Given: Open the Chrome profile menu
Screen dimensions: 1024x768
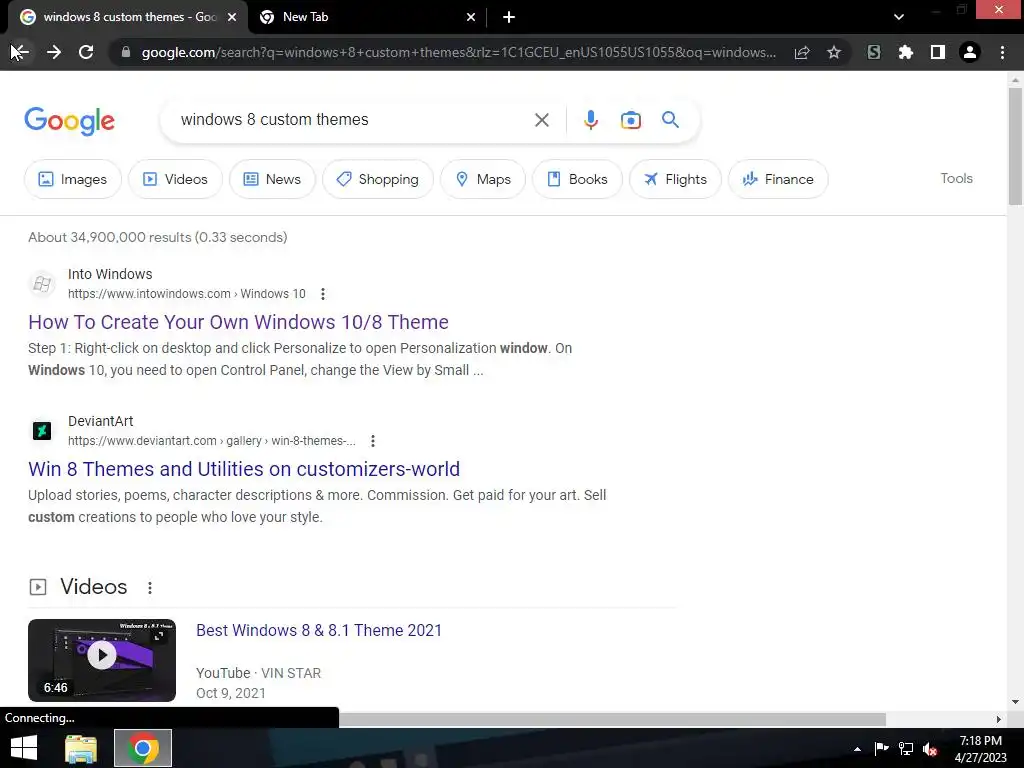Looking at the screenshot, I should tap(970, 52).
